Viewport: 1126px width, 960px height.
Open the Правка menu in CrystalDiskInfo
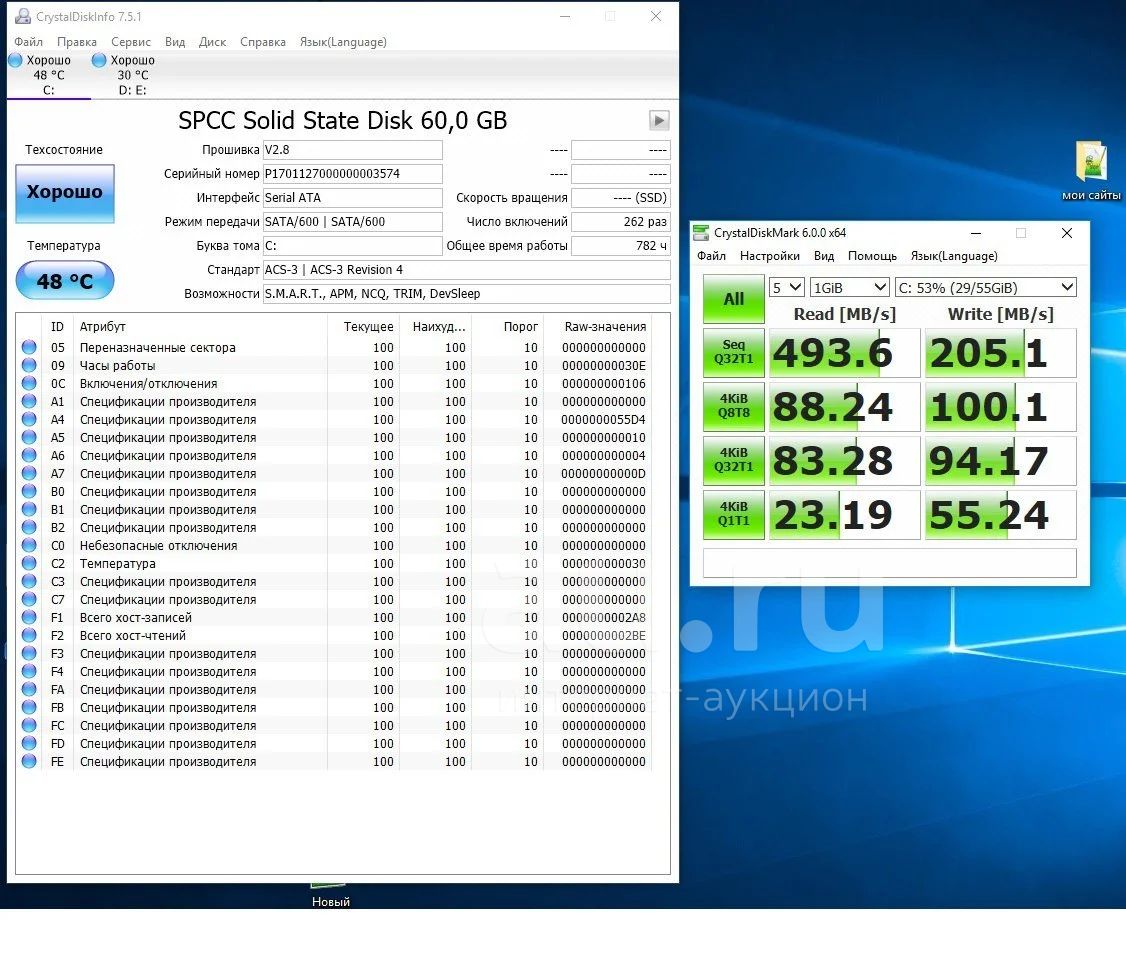point(77,42)
